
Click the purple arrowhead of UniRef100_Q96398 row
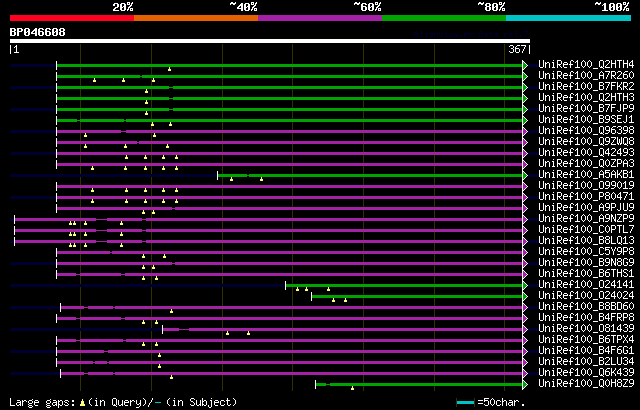[525, 131]
